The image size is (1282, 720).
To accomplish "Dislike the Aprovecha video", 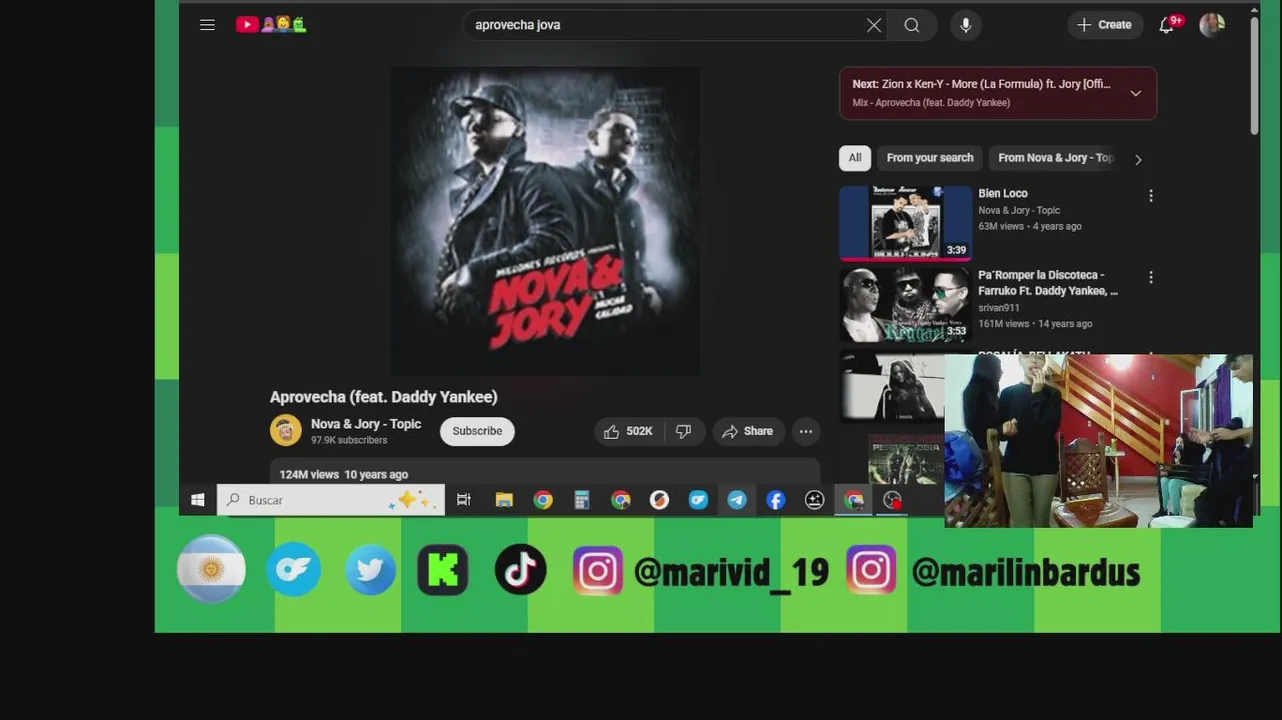I will point(684,431).
